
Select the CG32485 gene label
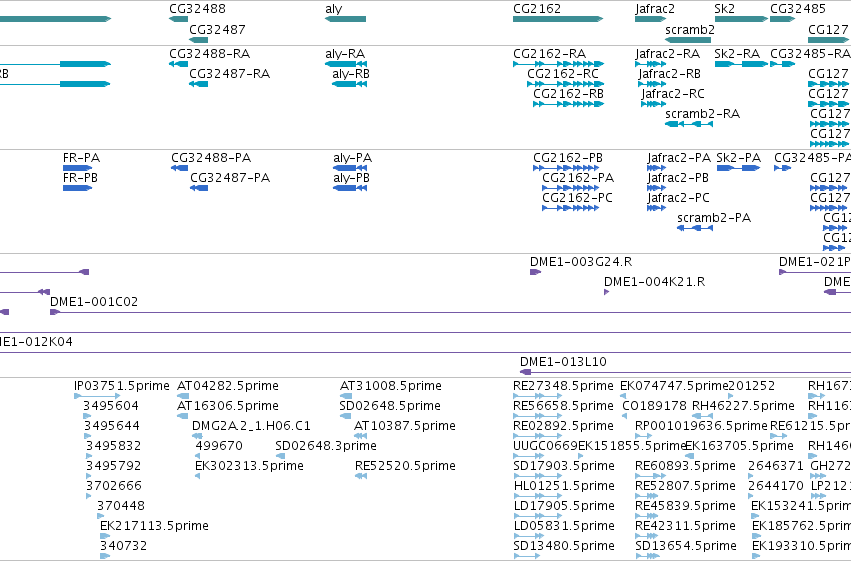pos(798,9)
